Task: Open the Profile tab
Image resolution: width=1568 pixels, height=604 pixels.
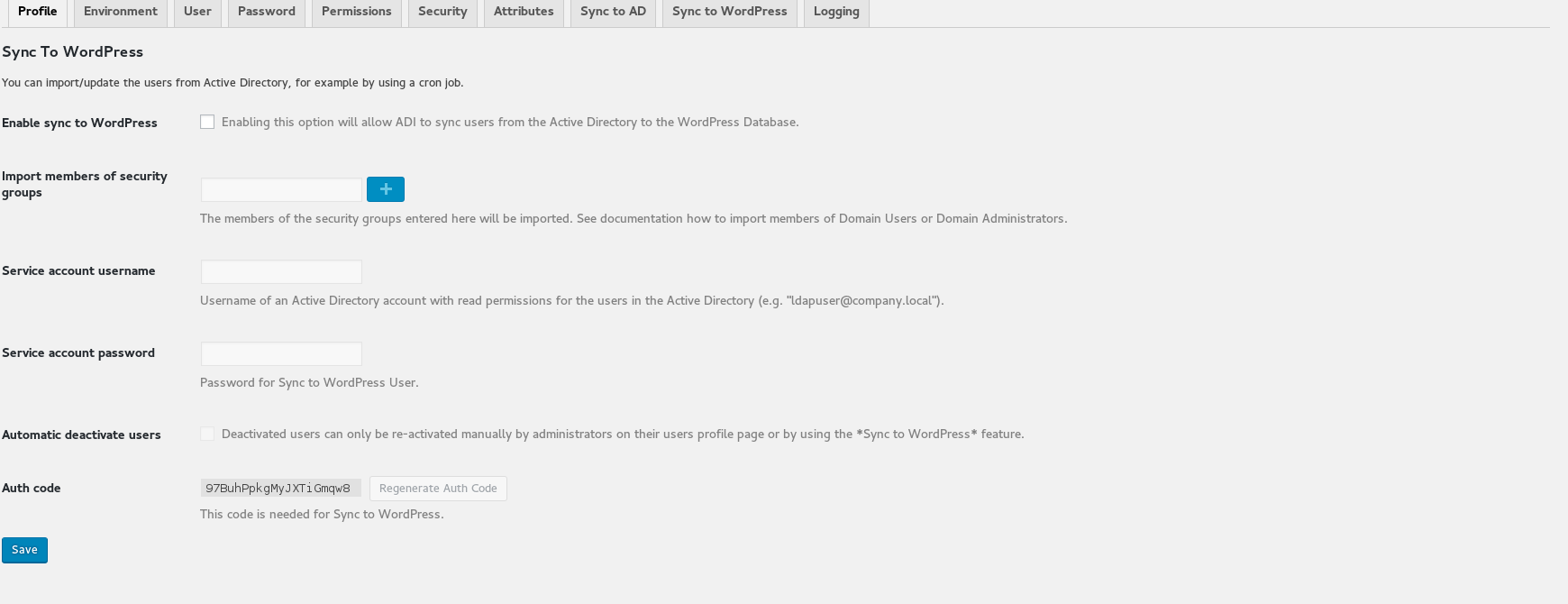Action: click(x=38, y=12)
